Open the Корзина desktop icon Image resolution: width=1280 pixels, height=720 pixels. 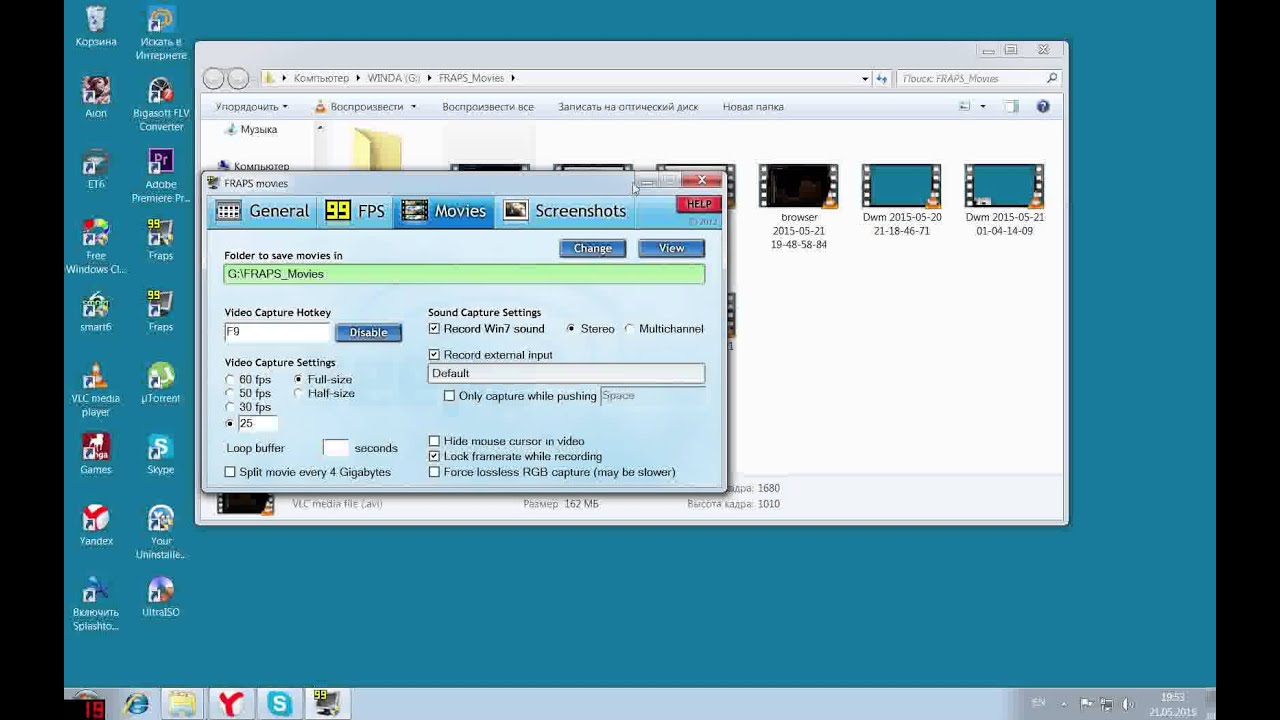tap(96, 27)
